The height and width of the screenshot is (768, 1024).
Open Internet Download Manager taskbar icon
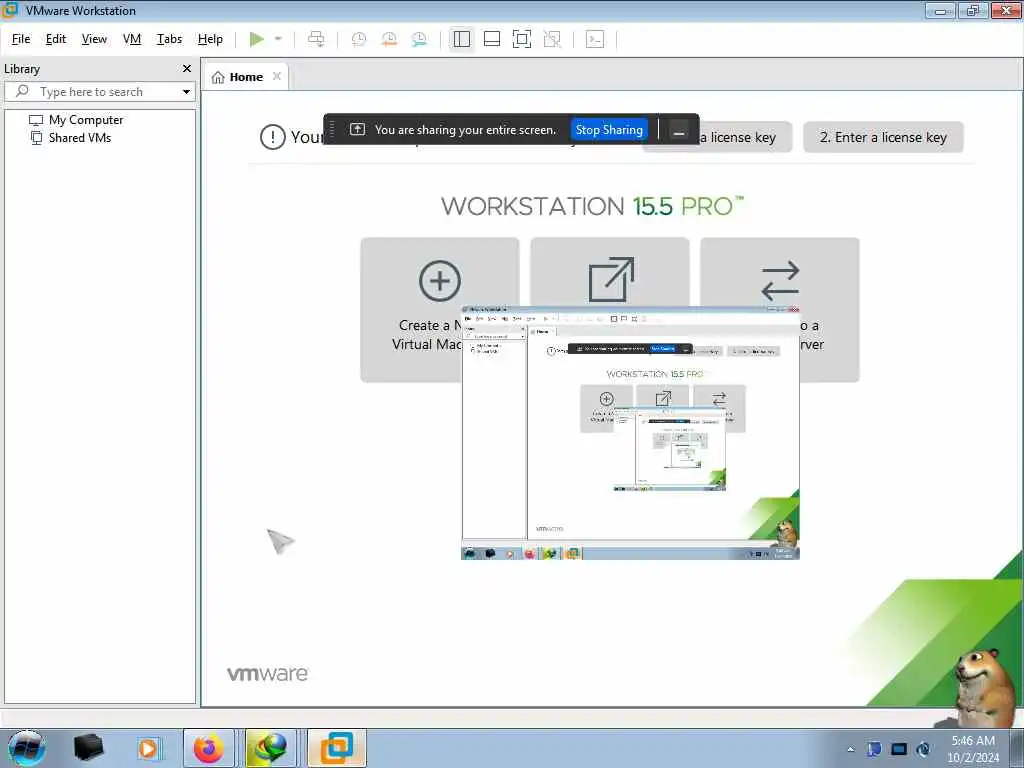point(270,748)
